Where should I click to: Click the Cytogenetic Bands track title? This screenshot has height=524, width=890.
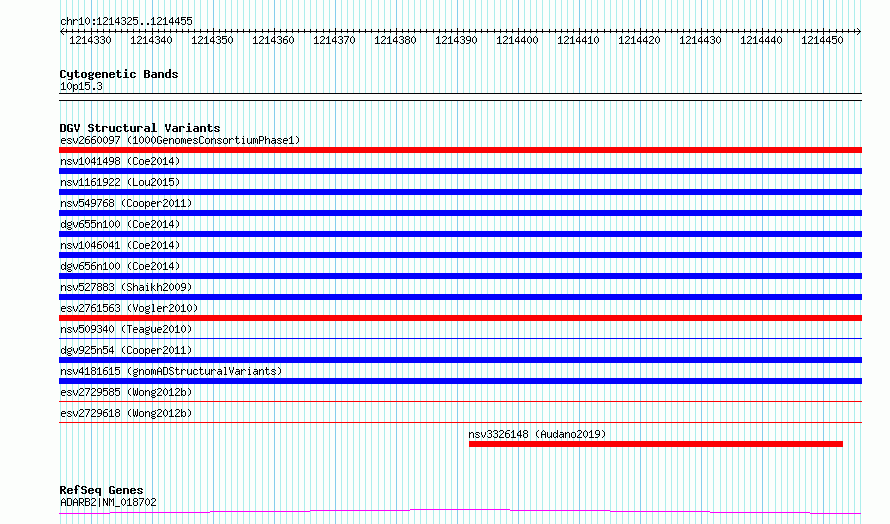pos(119,74)
